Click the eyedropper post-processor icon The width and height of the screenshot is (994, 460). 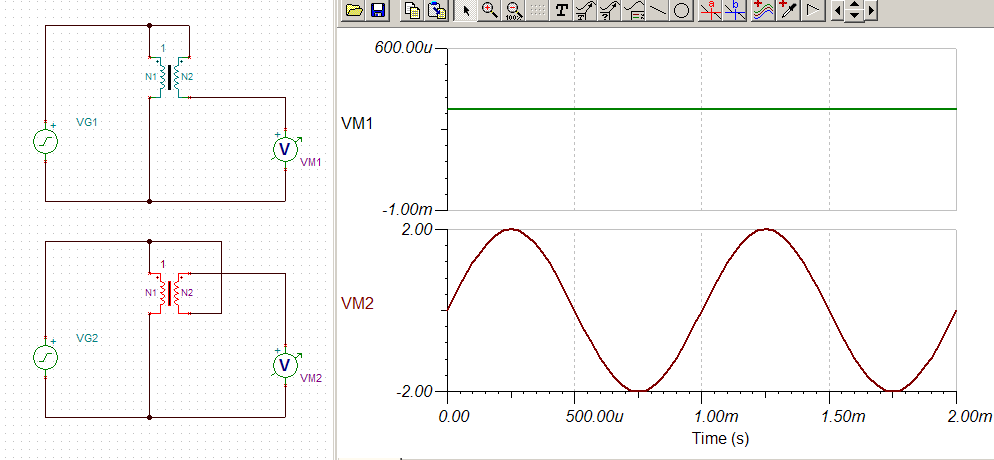(x=789, y=10)
